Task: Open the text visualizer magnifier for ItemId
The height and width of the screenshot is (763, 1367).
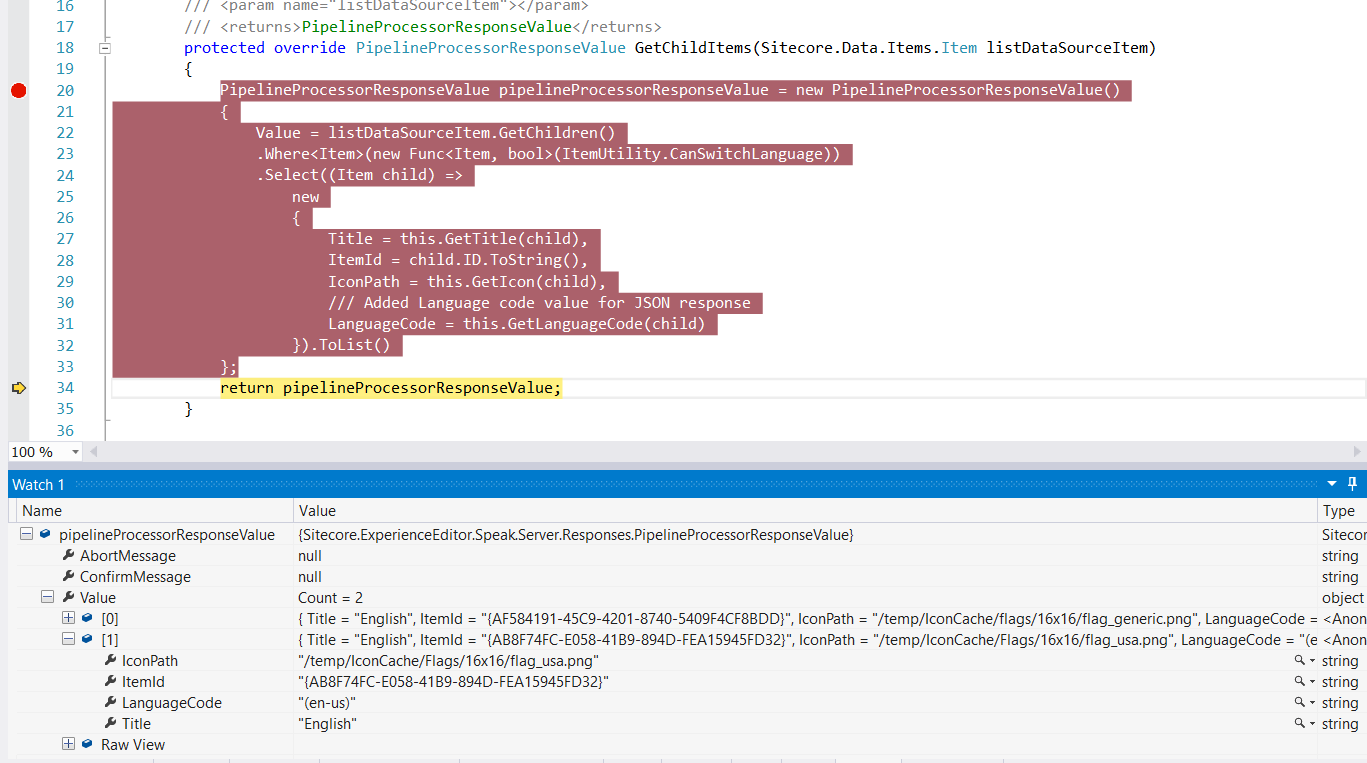Action: click(x=1300, y=682)
